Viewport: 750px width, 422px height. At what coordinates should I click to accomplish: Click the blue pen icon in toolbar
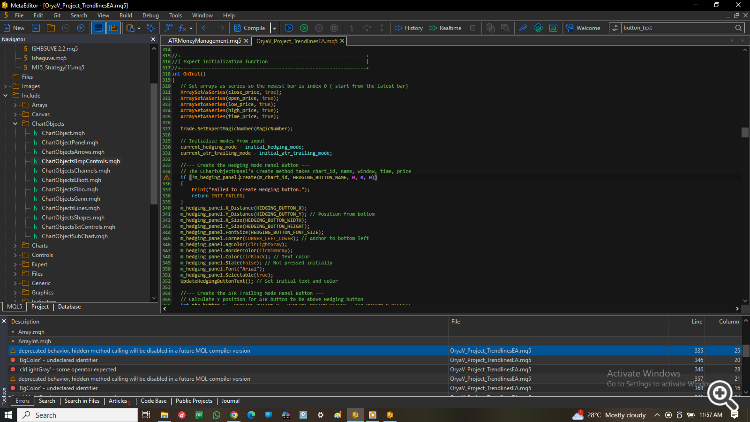pyautogui.click(x=523, y=28)
